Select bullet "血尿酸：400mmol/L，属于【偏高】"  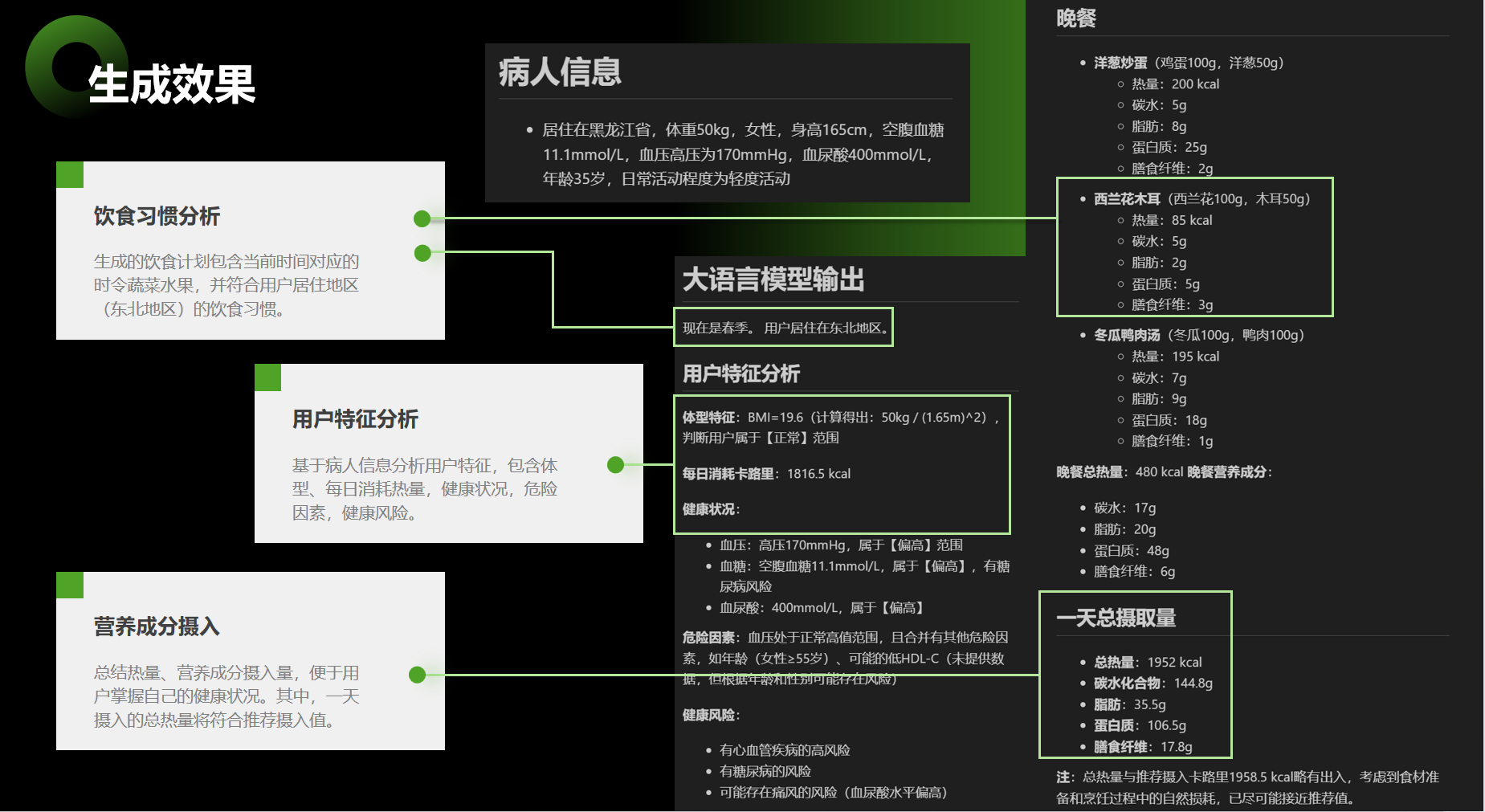click(x=823, y=608)
